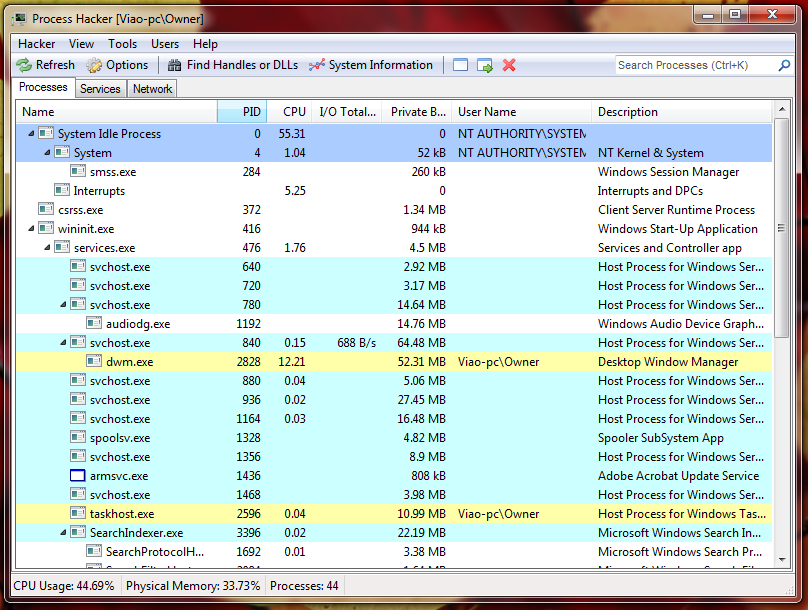Collapse svchost.exe with PID 840
This screenshot has width=808, height=610.
click(63, 343)
